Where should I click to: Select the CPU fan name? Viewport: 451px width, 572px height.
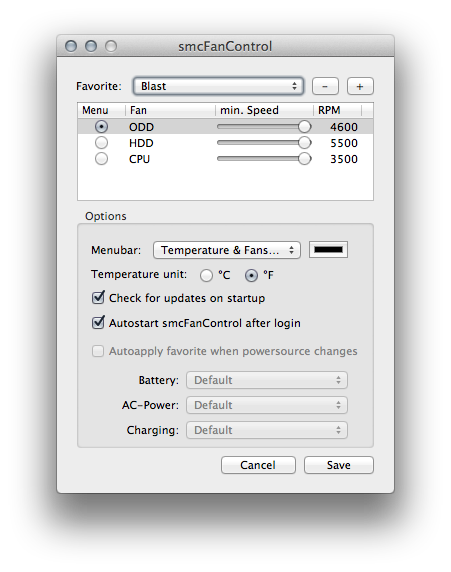(139, 159)
